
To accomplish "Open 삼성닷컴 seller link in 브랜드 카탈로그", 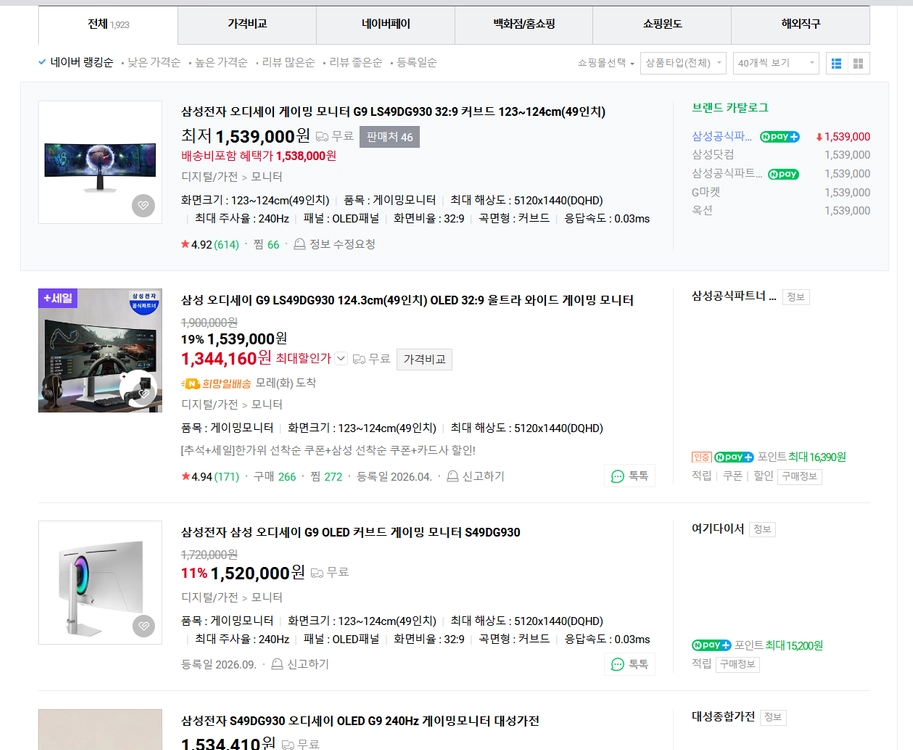I will tap(713, 155).
